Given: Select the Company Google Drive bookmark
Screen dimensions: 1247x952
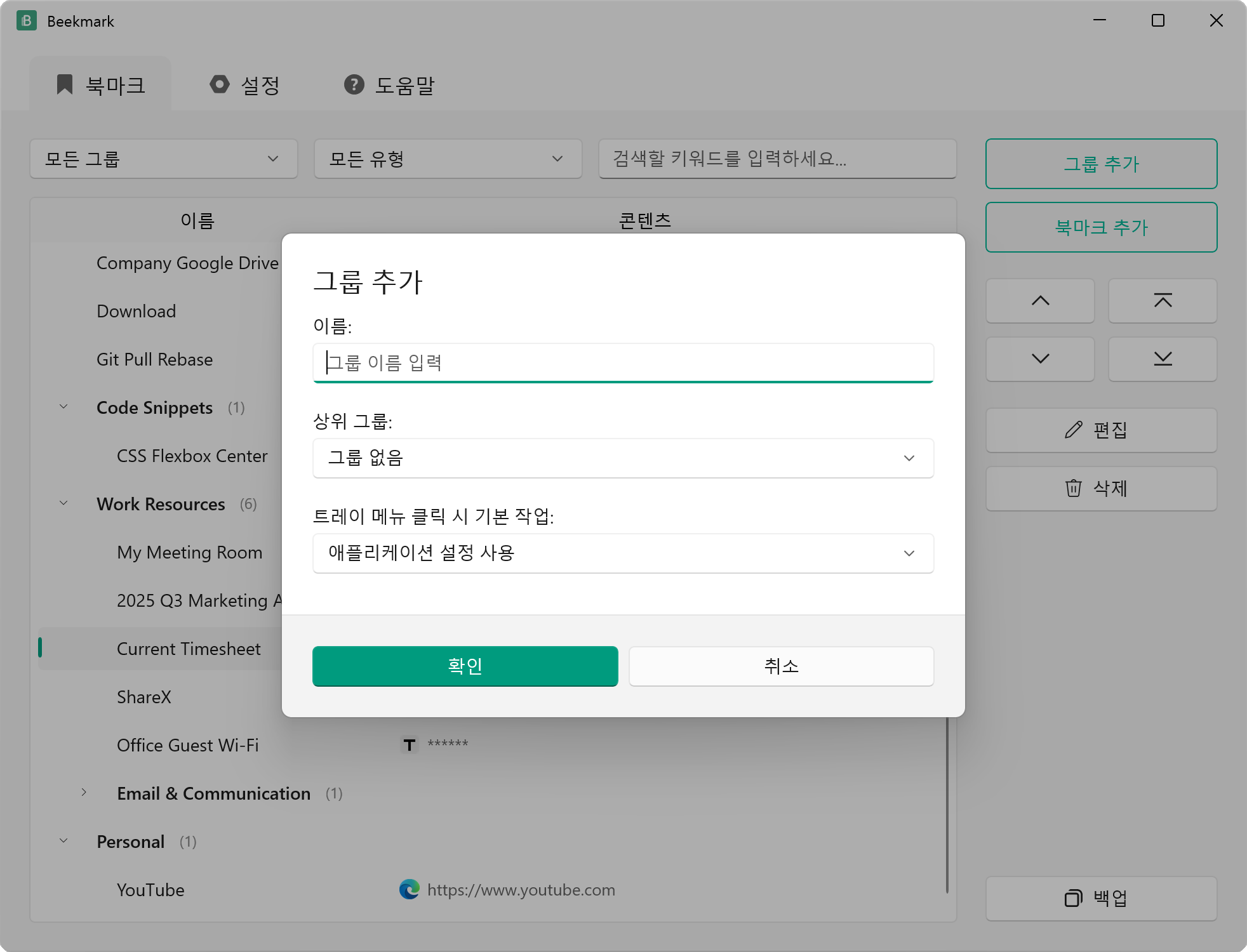Looking at the screenshot, I should 187,263.
